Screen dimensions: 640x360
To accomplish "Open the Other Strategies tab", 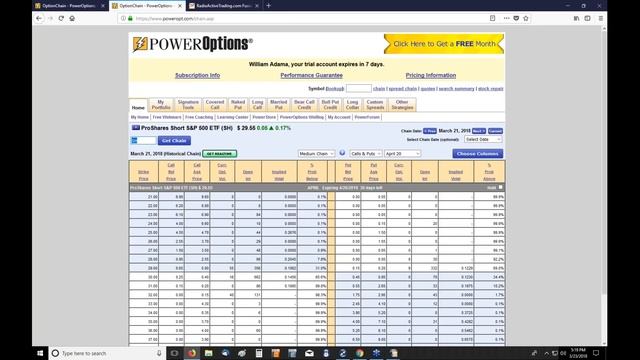I will coord(402,104).
